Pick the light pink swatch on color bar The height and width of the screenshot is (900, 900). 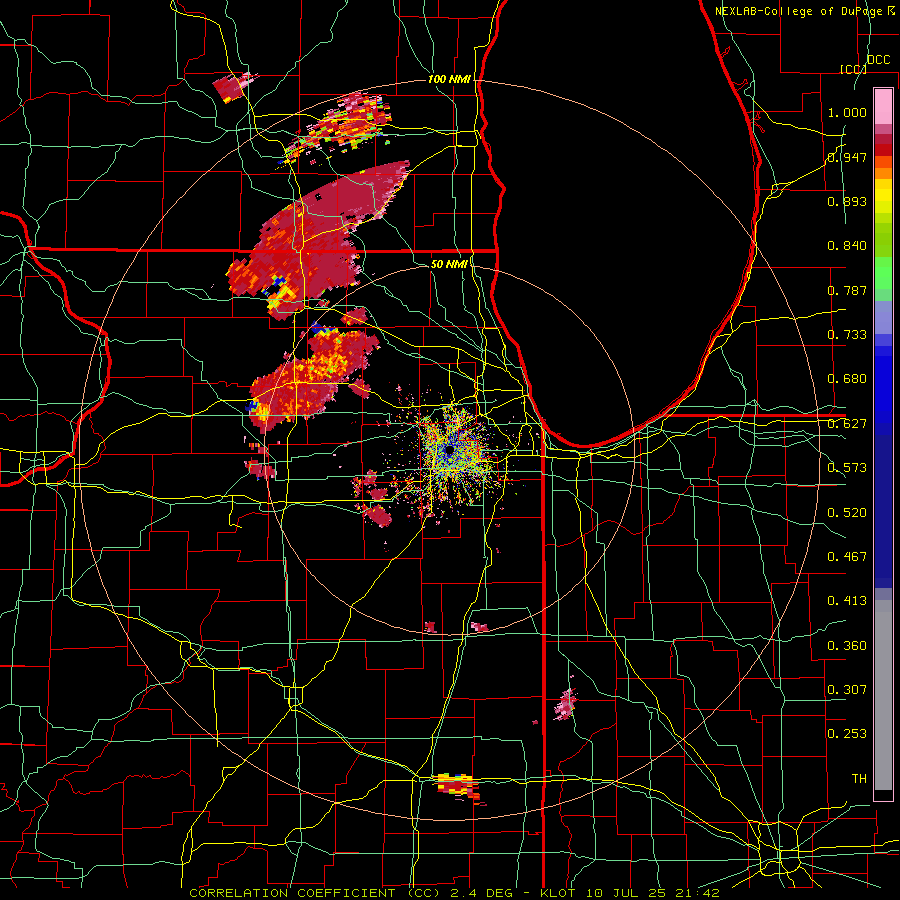click(x=883, y=106)
